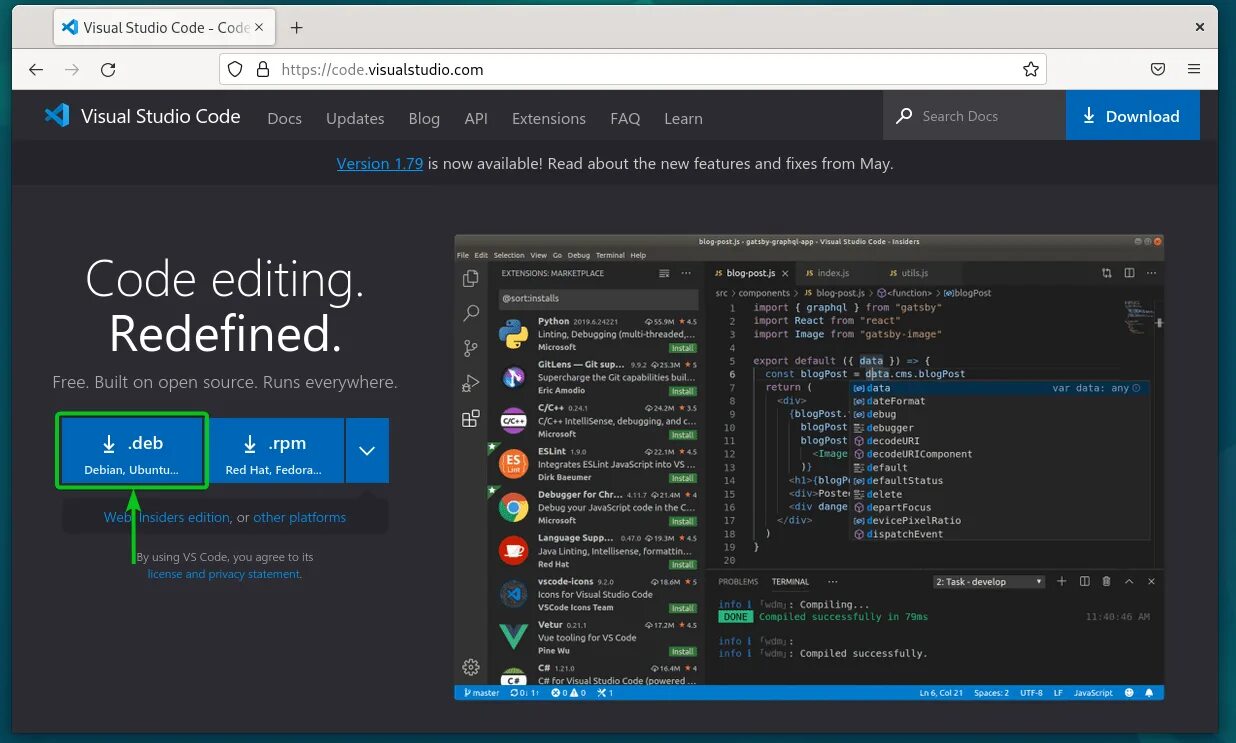Click the VS Code editor hero screenshot
This screenshot has width=1236, height=743.
point(809,467)
